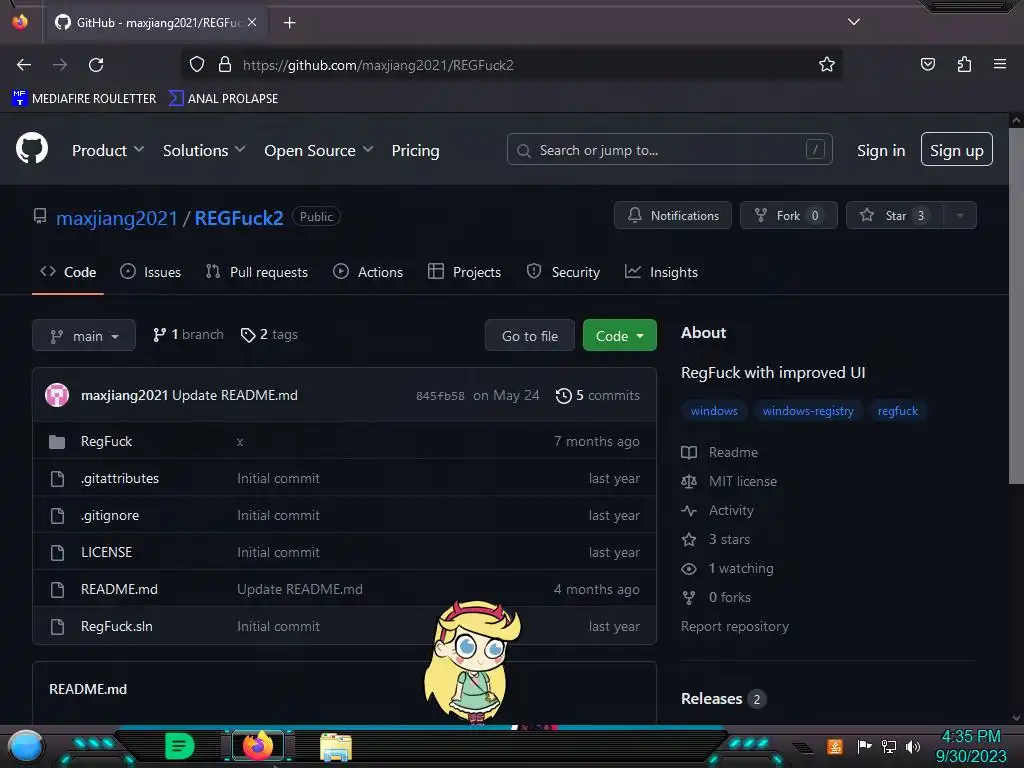Open the green Code clone dropdown
Viewport: 1024px width, 768px height.
tap(619, 335)
